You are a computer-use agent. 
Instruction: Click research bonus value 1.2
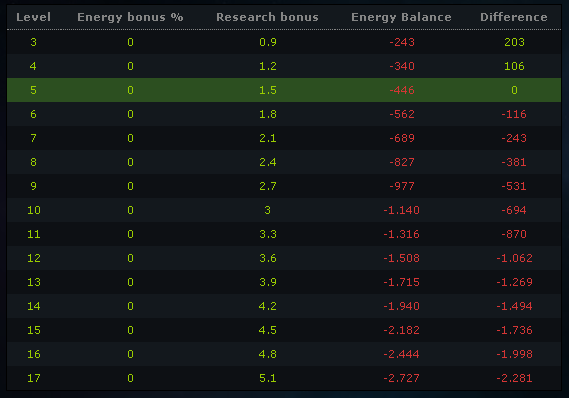268,66
